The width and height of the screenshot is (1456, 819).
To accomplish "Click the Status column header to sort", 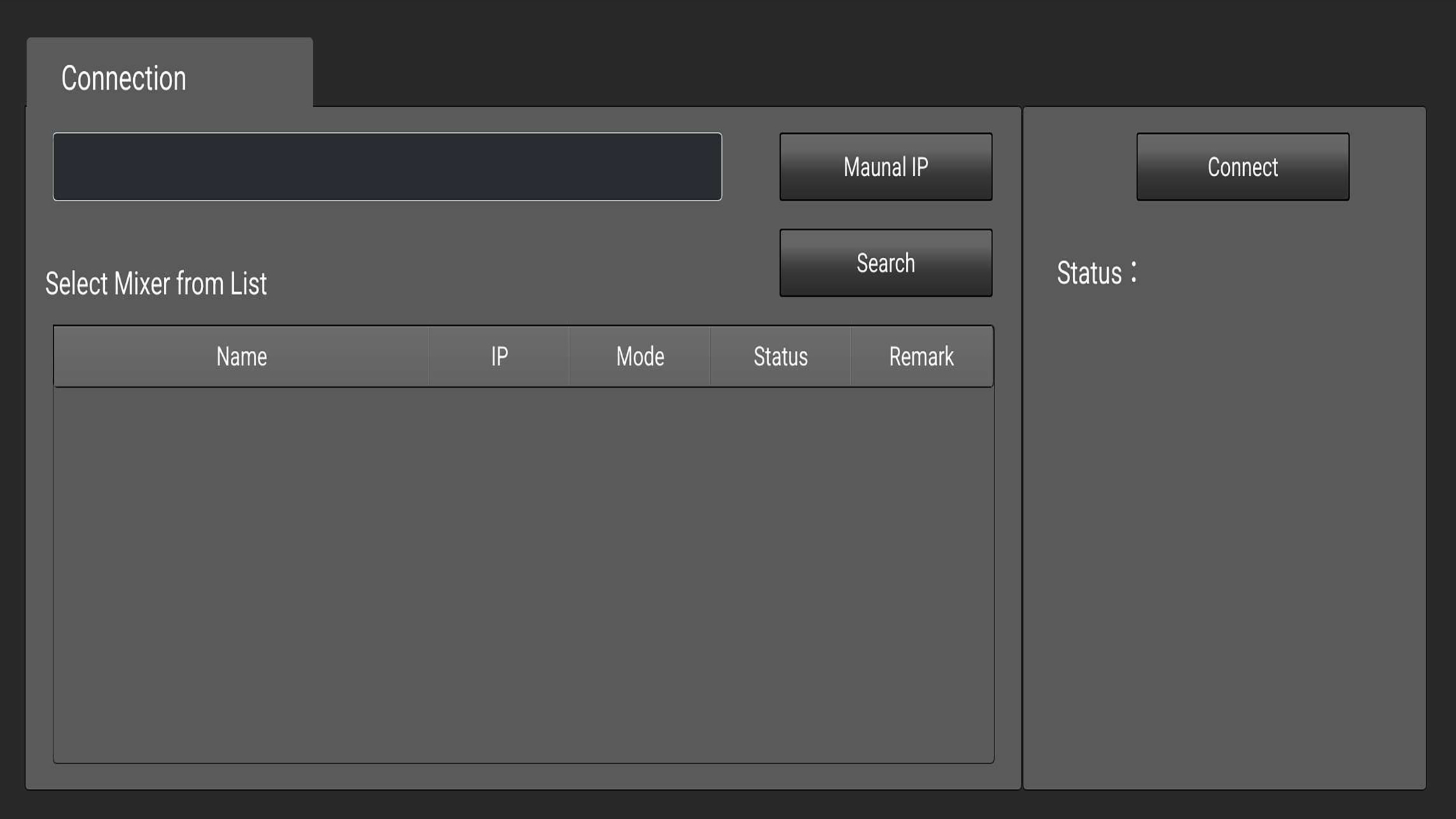I will (779, 357).
